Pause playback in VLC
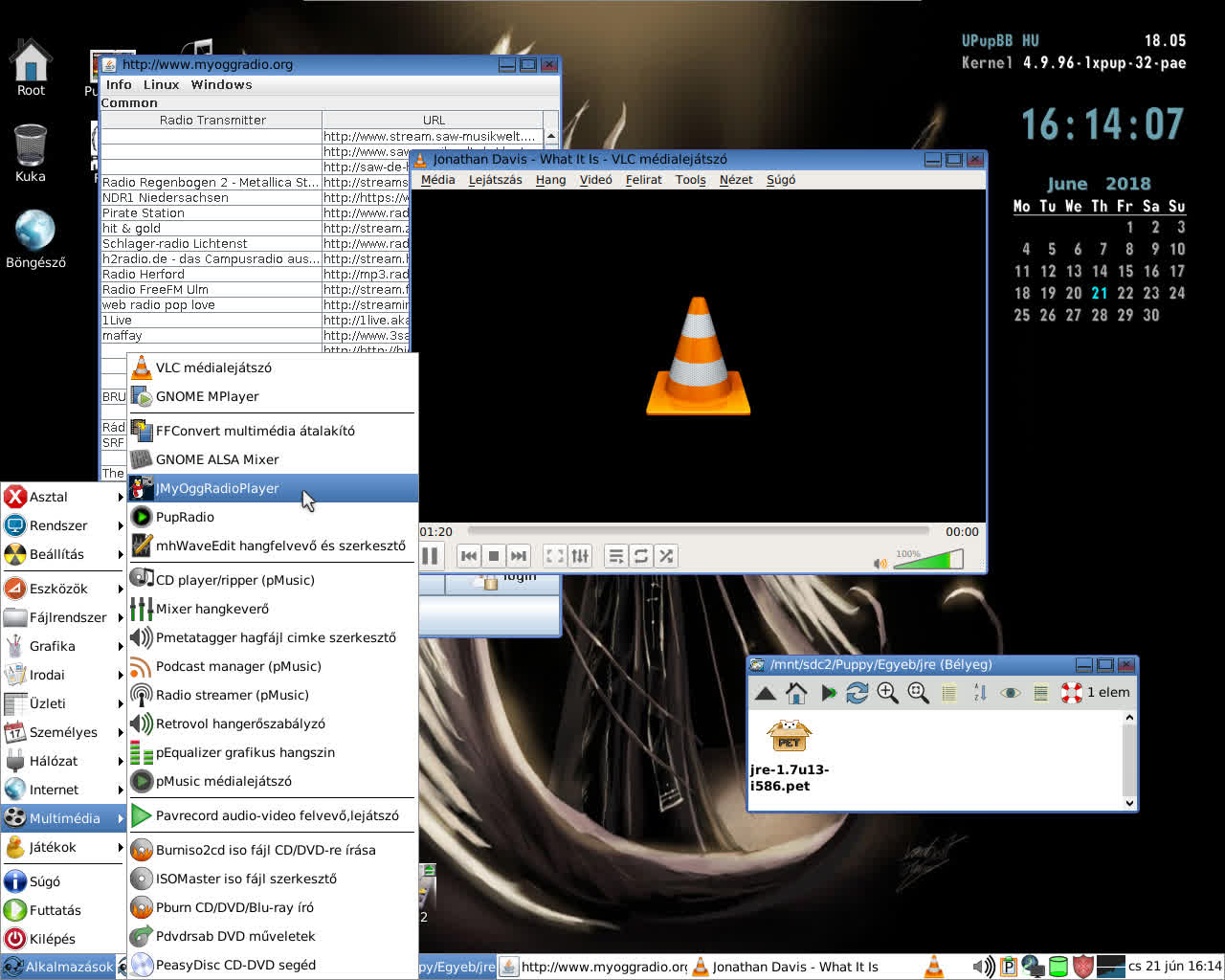Image resolution: width=1225 pixels, height=980 pixels. (430, 556)
